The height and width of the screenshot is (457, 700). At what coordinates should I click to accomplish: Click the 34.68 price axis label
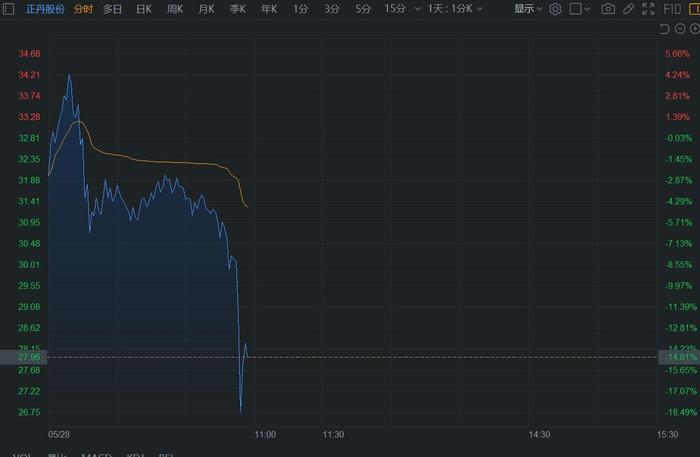(x=29, y=54)
